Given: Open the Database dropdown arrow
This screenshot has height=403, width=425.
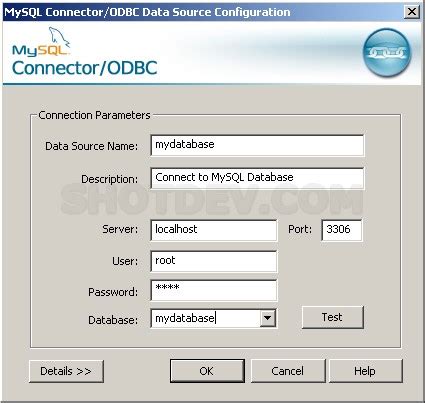Looking at the screenshot, I should click(x=267, y=318).
